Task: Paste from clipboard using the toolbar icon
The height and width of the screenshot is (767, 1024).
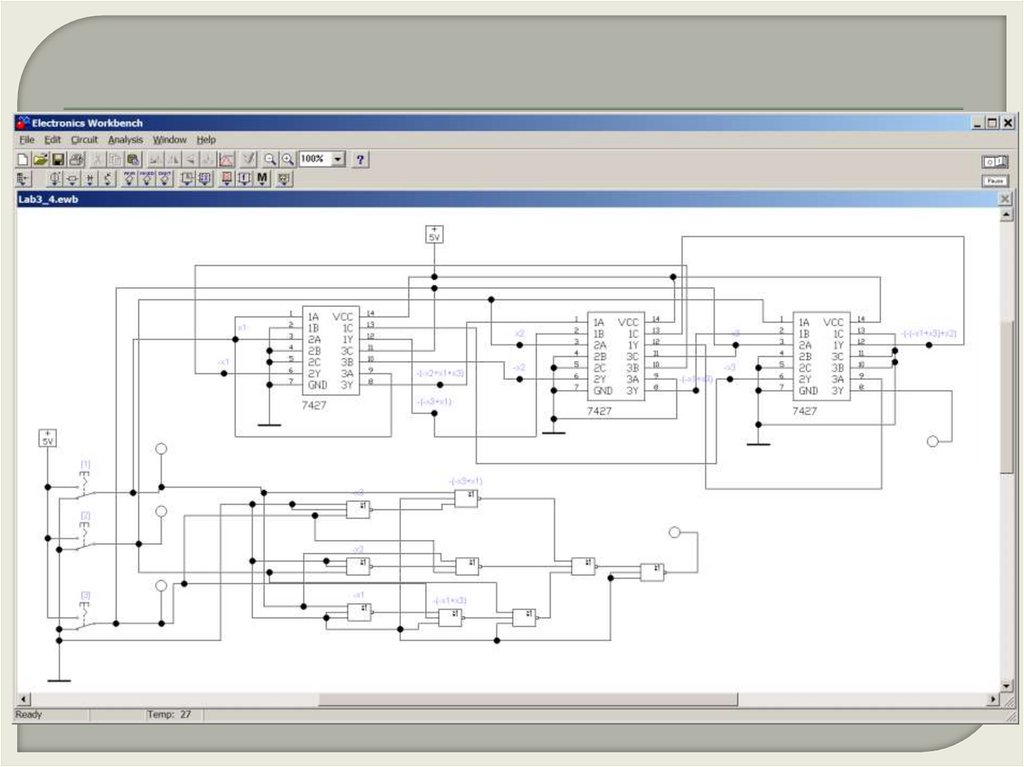Action: (x=133, y=159)
